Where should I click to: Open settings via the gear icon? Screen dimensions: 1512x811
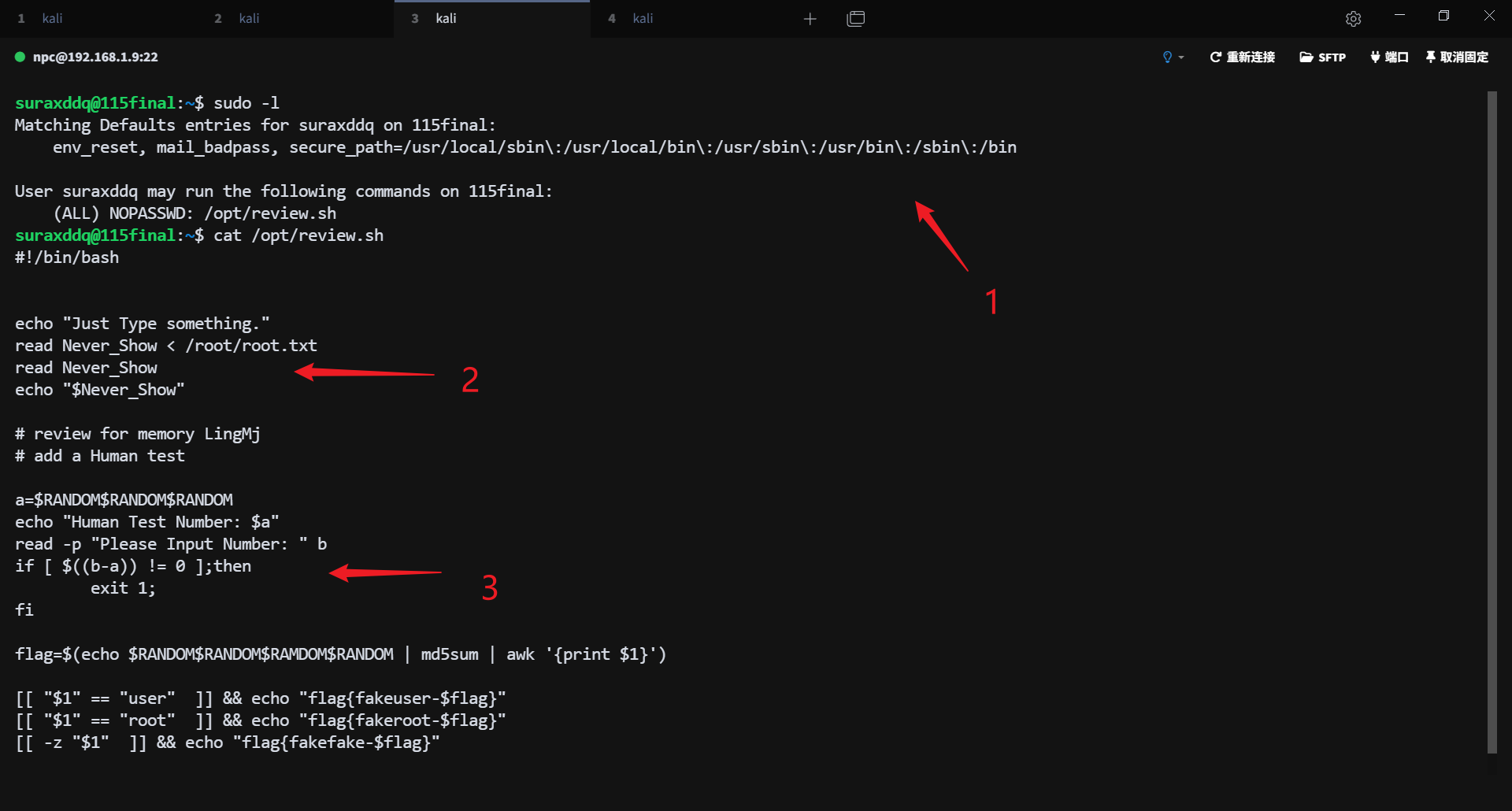coord(1353,19)
